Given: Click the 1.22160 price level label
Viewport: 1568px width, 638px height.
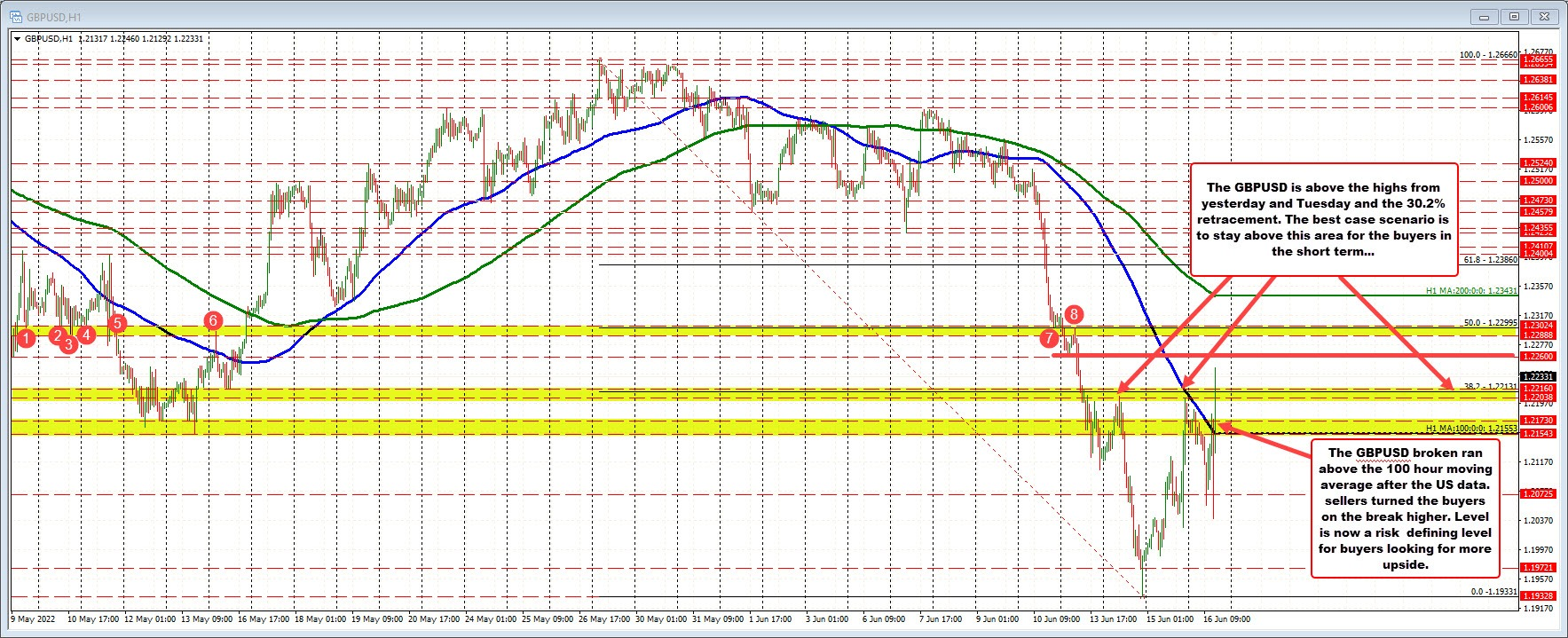Looking at the screenshot, I should pos(1538,389).
